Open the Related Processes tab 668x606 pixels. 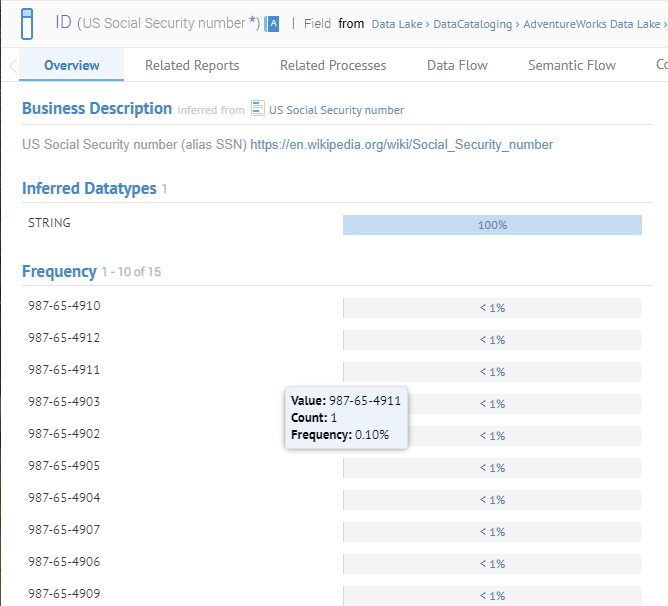coord(333,65)
